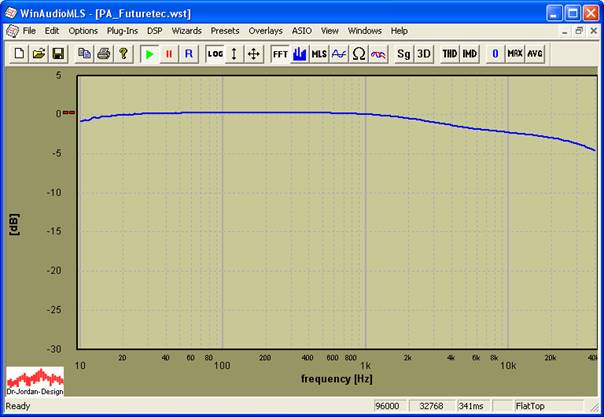
Task: Open the ASIO menu
Action: coord(302,31)
